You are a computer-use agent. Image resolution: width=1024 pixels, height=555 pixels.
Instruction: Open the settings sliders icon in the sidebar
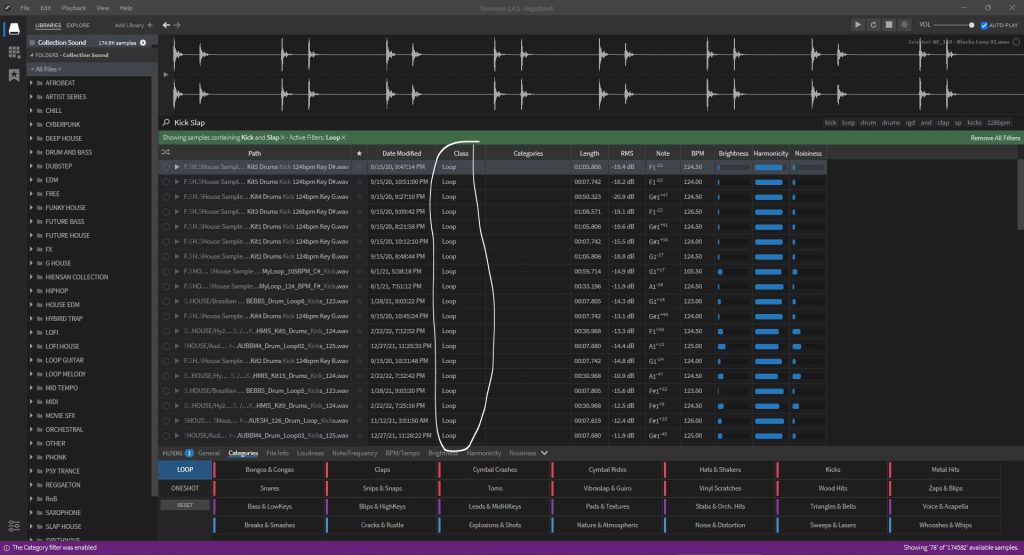14,526
